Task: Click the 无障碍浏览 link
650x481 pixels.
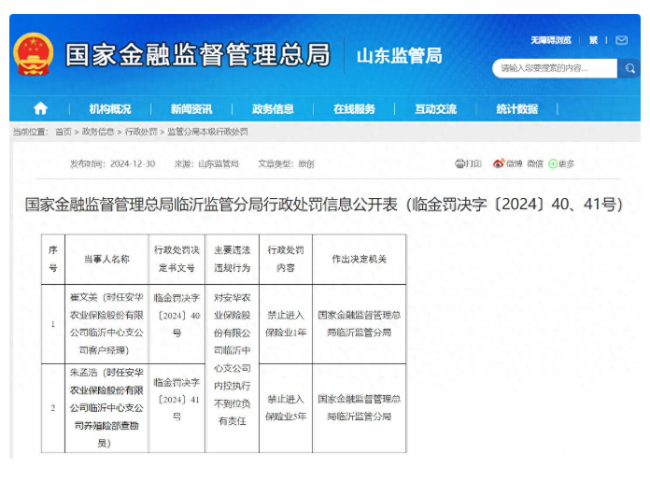Action: (x=551, y=40)
